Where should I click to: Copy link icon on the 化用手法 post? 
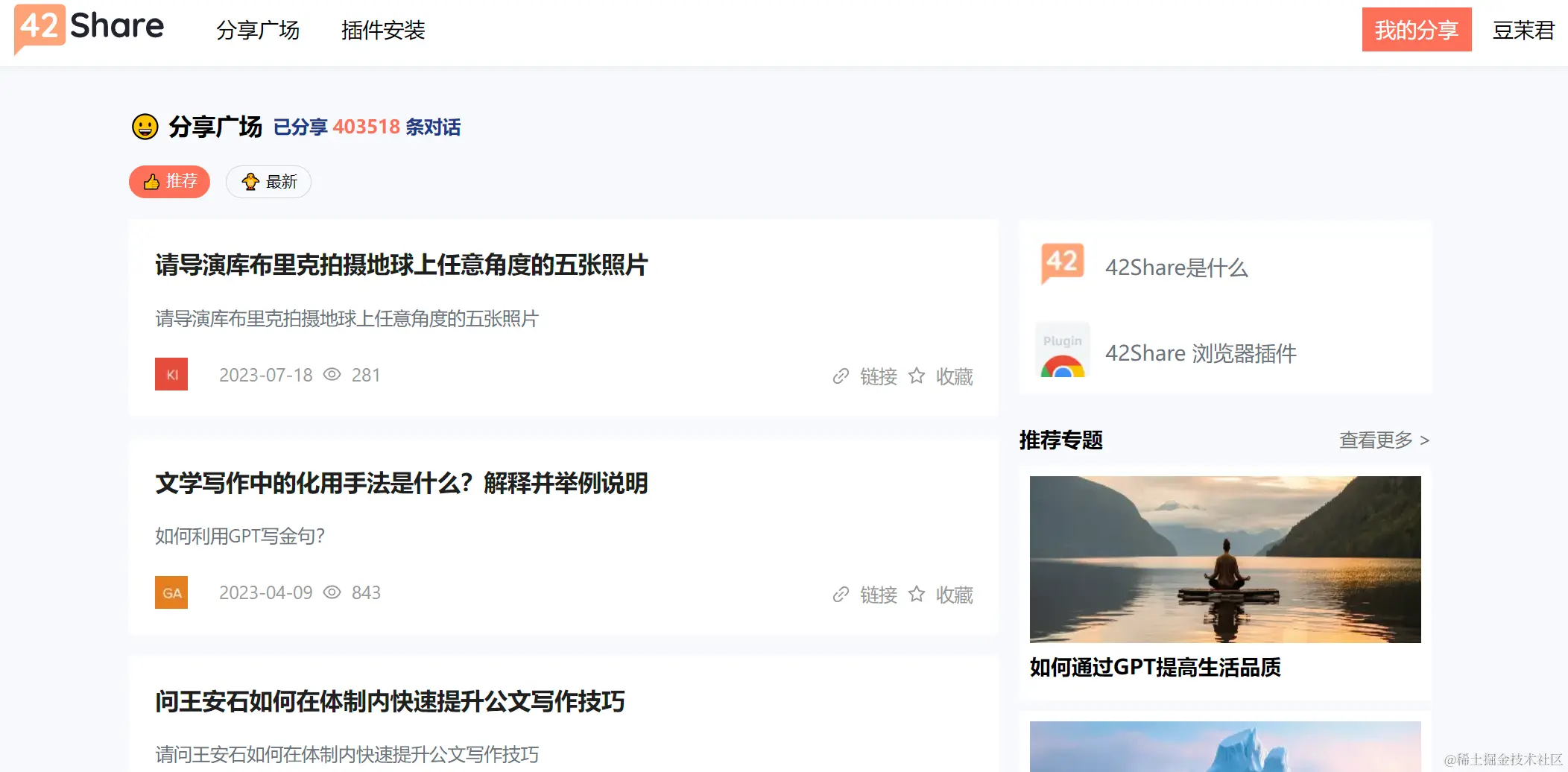point(841,595)
